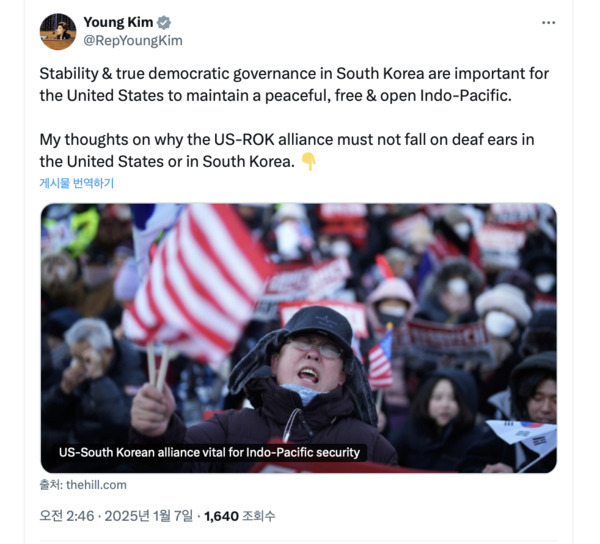Click the South Korean flag in photo corner
Screen dimensions: 600x544
tap(522, 438)
